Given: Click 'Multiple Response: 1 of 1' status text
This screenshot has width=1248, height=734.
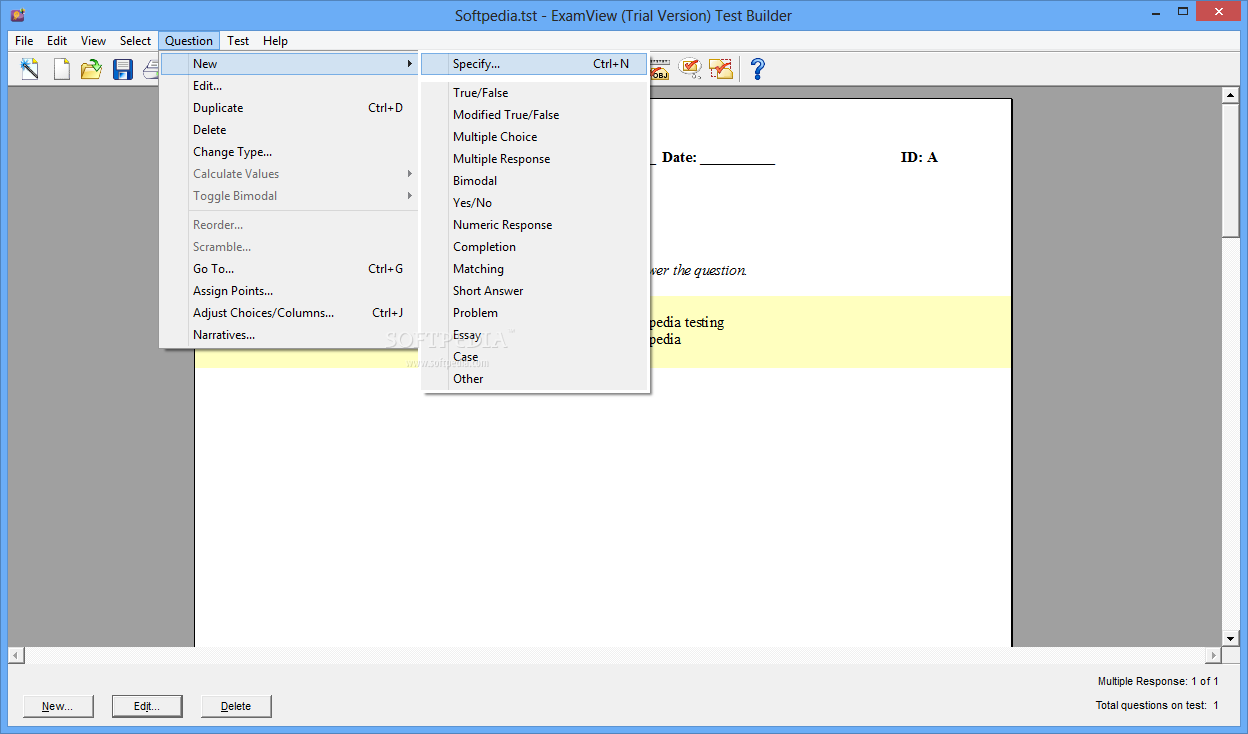Looking at the screenshot, I should click(1158, 682).
